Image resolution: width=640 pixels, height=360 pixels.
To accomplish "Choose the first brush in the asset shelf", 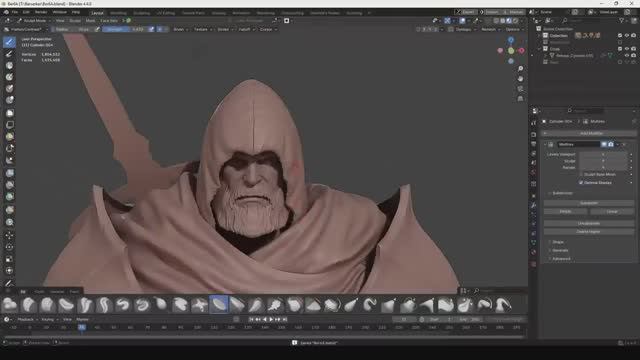I will pos(9,304).
